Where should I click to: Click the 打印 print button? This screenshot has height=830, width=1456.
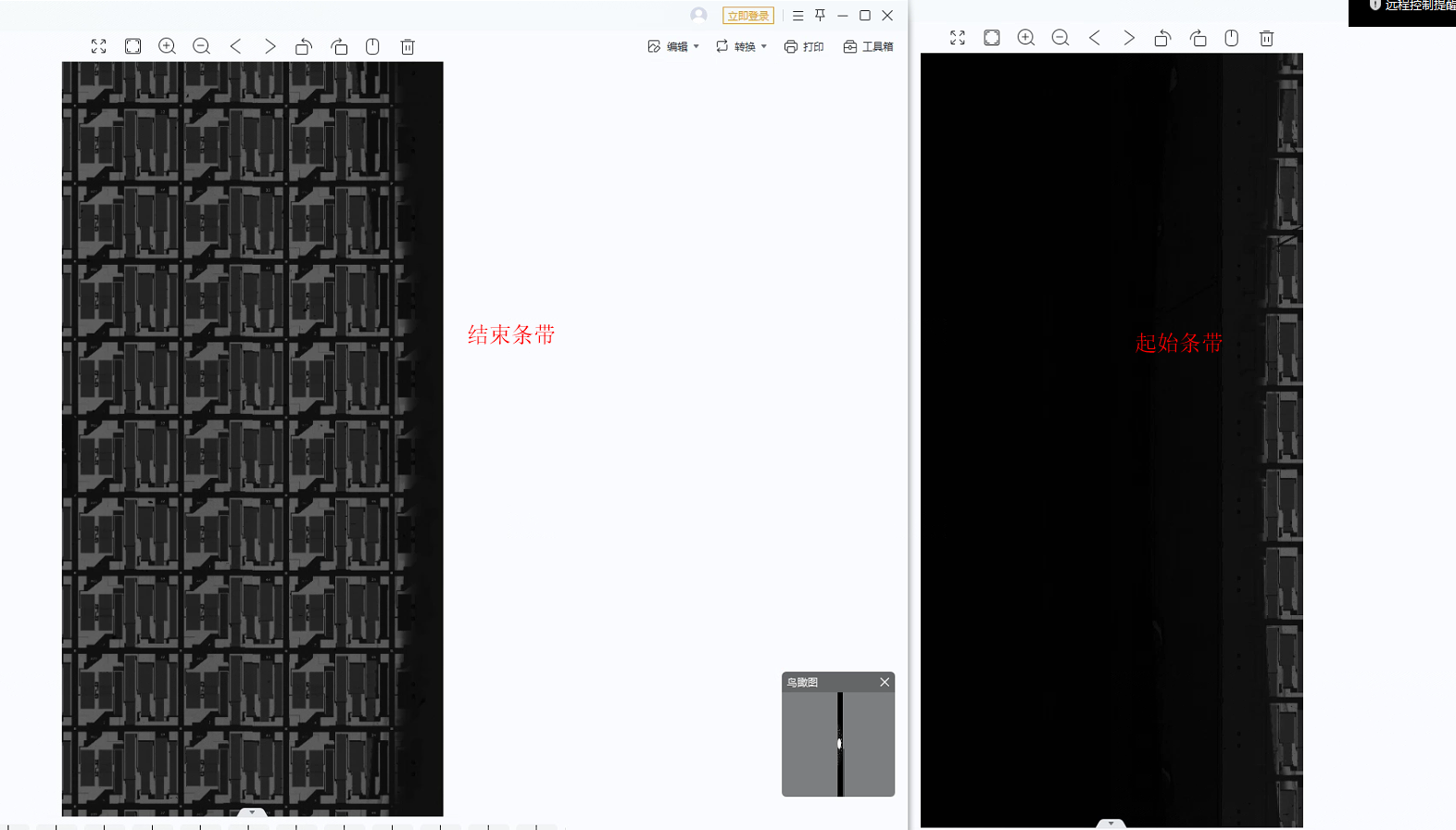804,46
